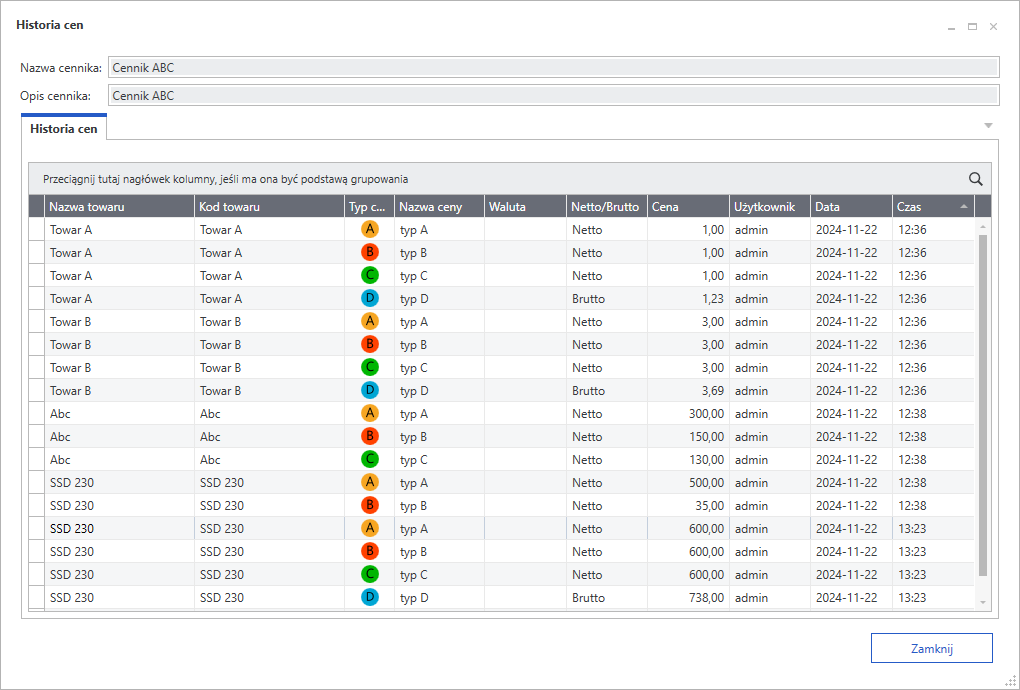Viewport: 1020px width, 690px height.
Task: Click red B icon in SSD 230 35,00 row
Action: point(370,505)
